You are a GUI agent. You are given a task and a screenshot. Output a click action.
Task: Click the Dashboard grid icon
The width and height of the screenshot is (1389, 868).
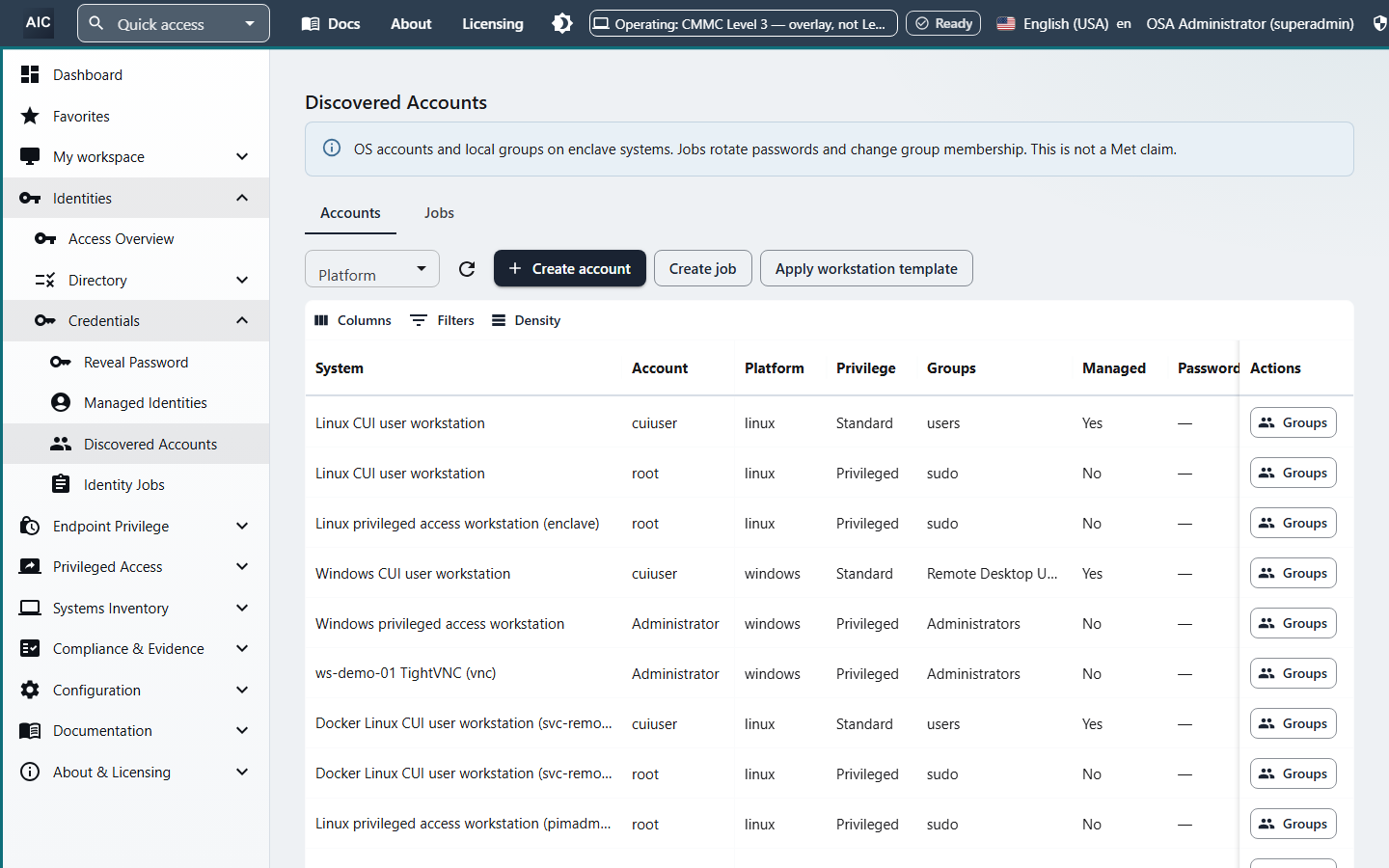point(30,74)
